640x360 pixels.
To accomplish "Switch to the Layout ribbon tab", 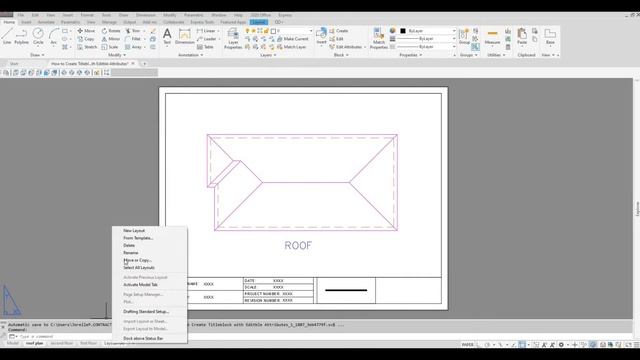I will 258,22.
